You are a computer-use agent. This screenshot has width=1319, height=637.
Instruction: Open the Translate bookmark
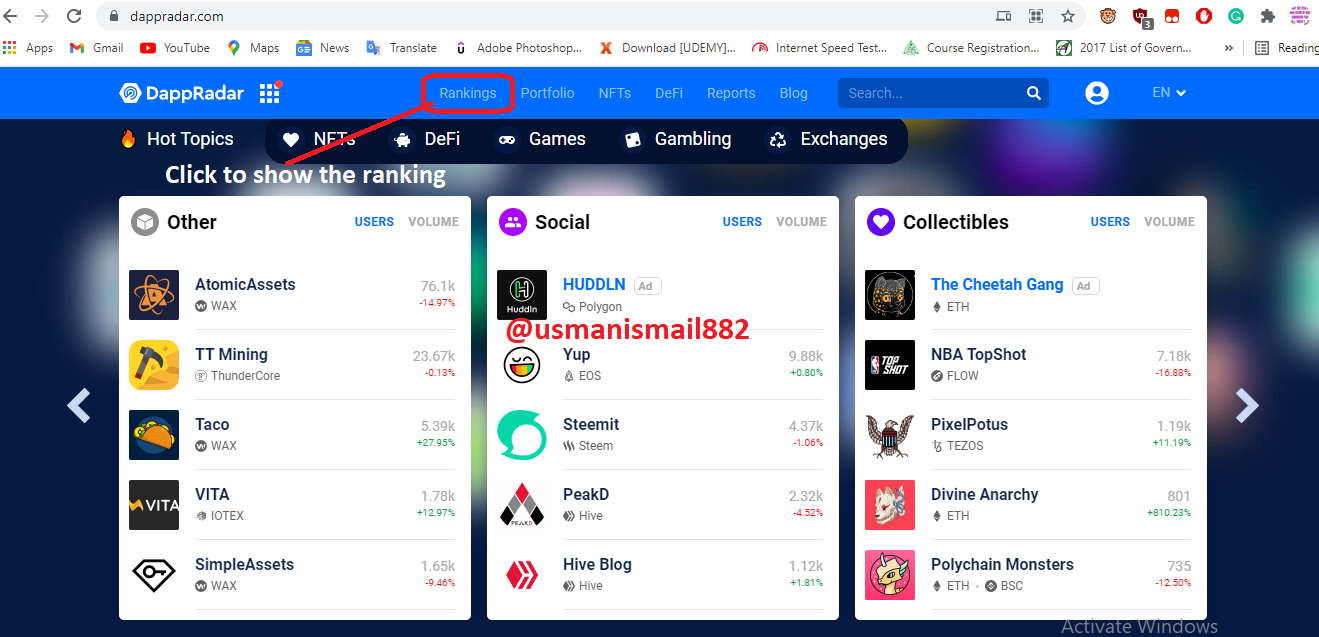pos(402,48)
